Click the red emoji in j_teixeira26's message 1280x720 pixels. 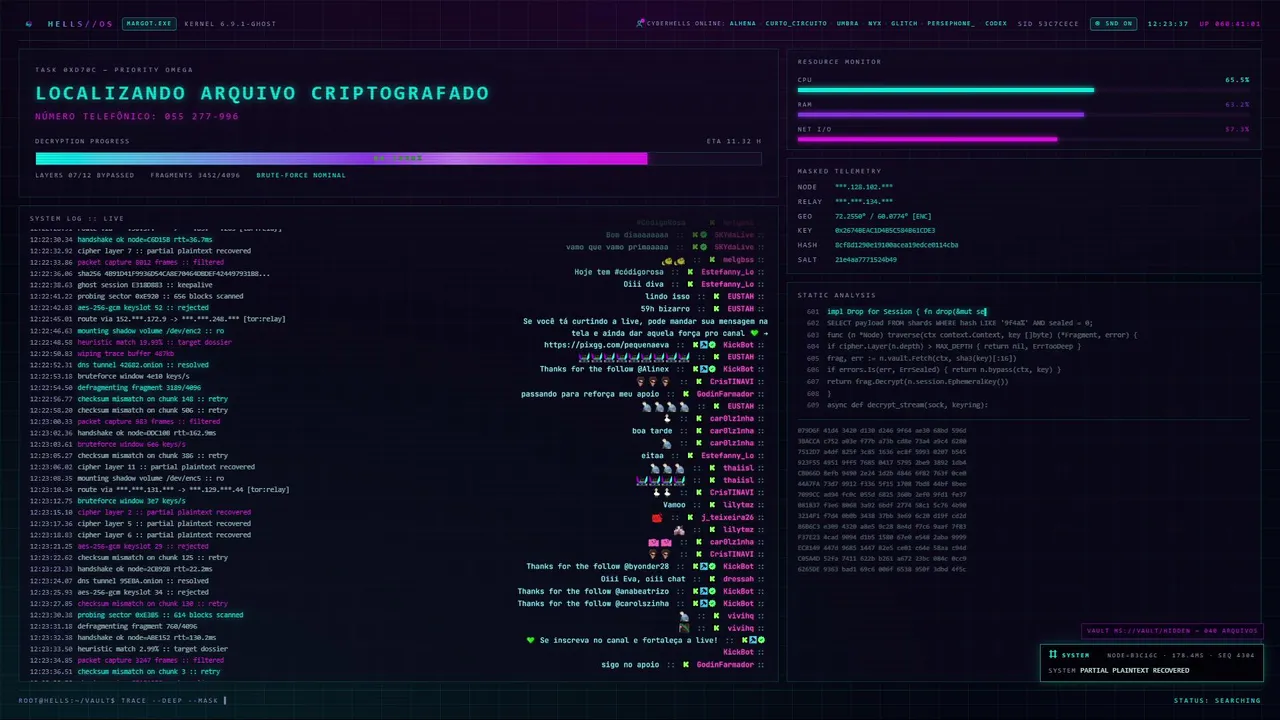(657, 517)
